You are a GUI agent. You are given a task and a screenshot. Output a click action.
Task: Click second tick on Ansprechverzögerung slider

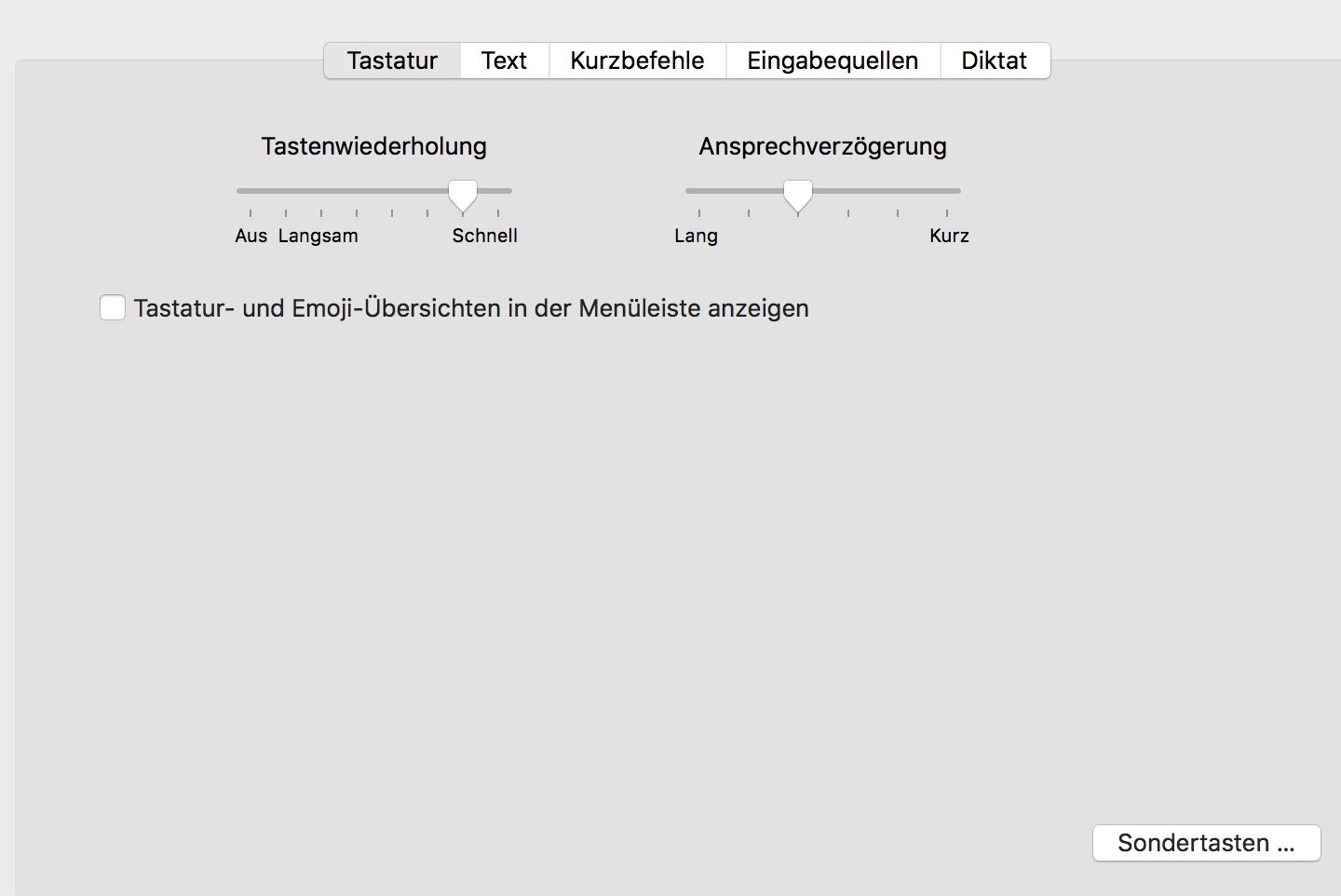pos(749,191)
